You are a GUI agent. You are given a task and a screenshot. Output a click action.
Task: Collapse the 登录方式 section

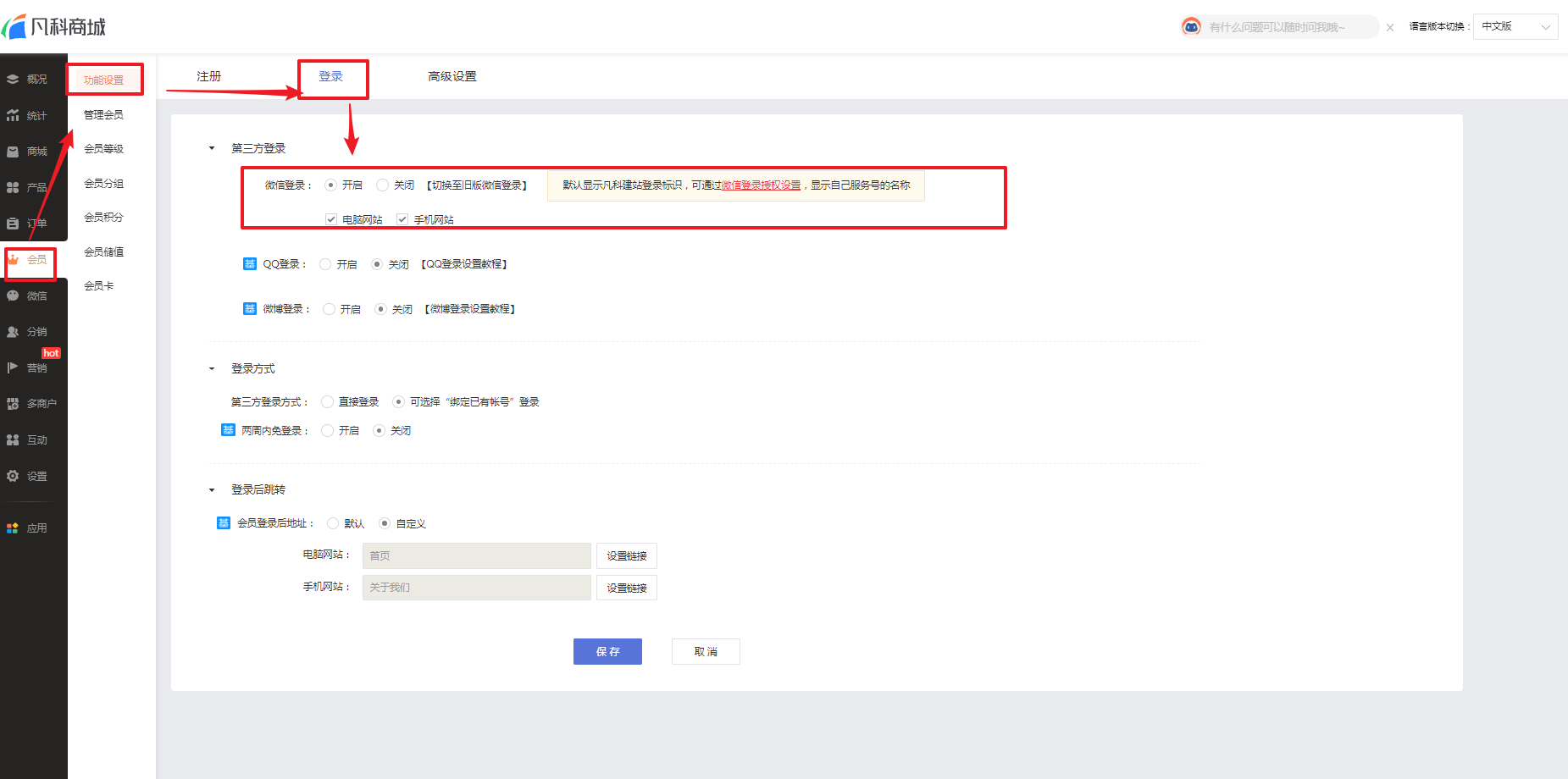212,368
